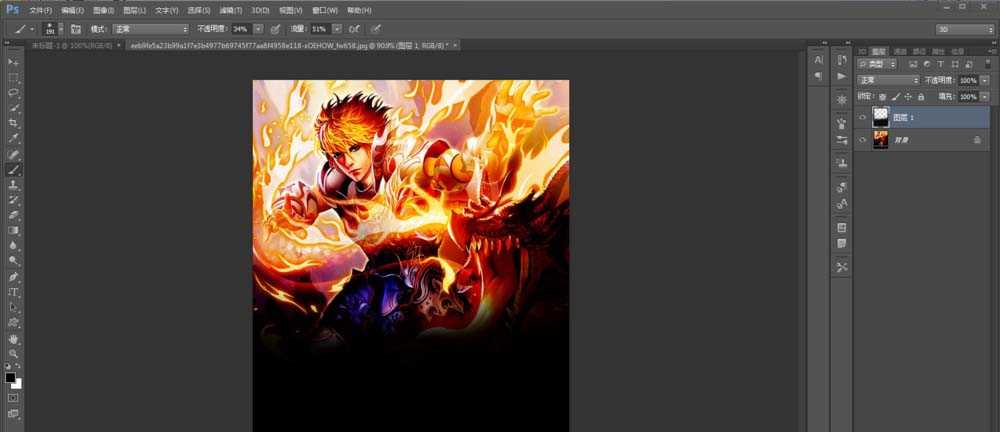Enable airbrush mode next to flow

click(355, 29)
